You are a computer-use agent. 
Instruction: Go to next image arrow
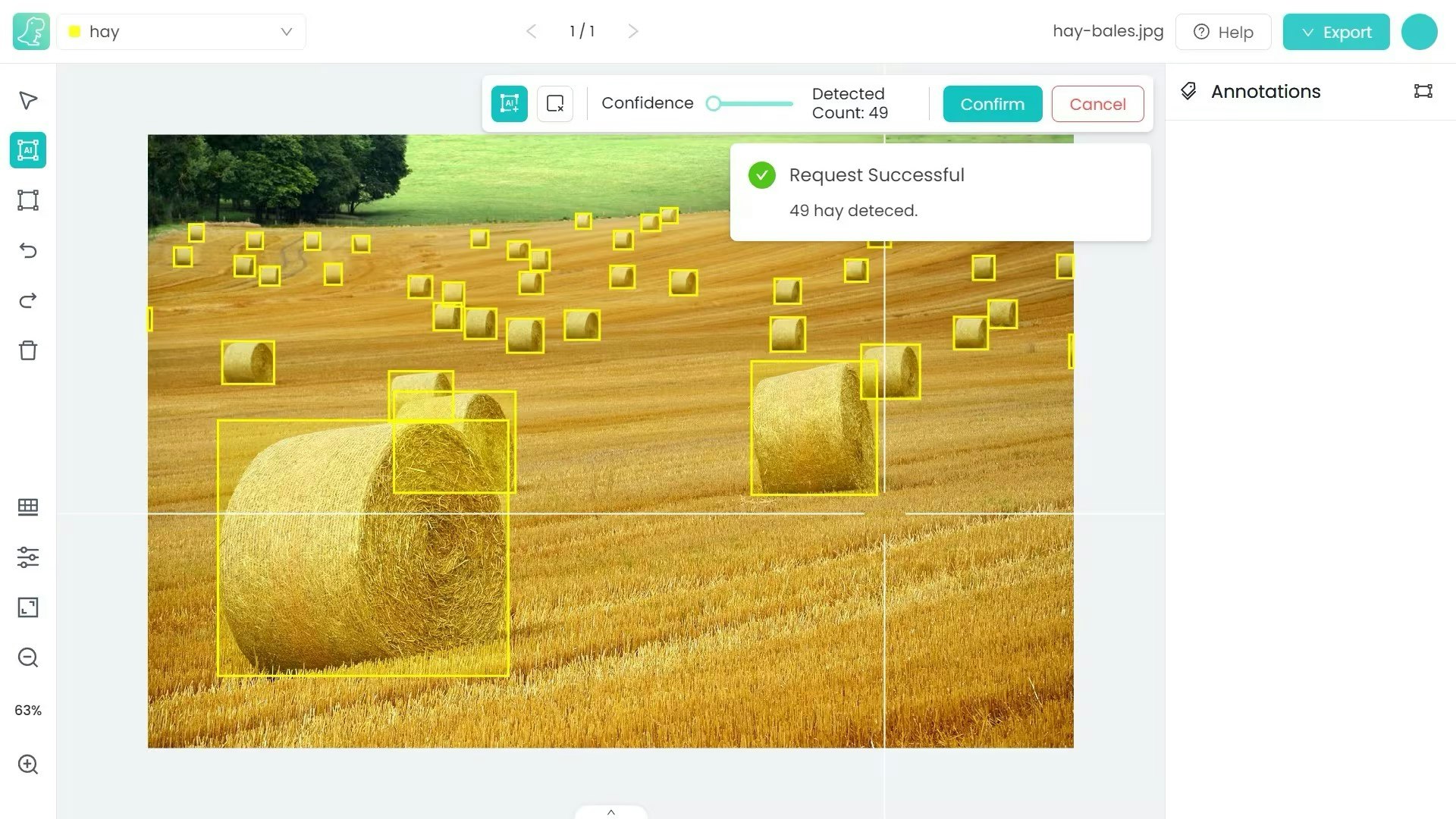click(633, 31)
